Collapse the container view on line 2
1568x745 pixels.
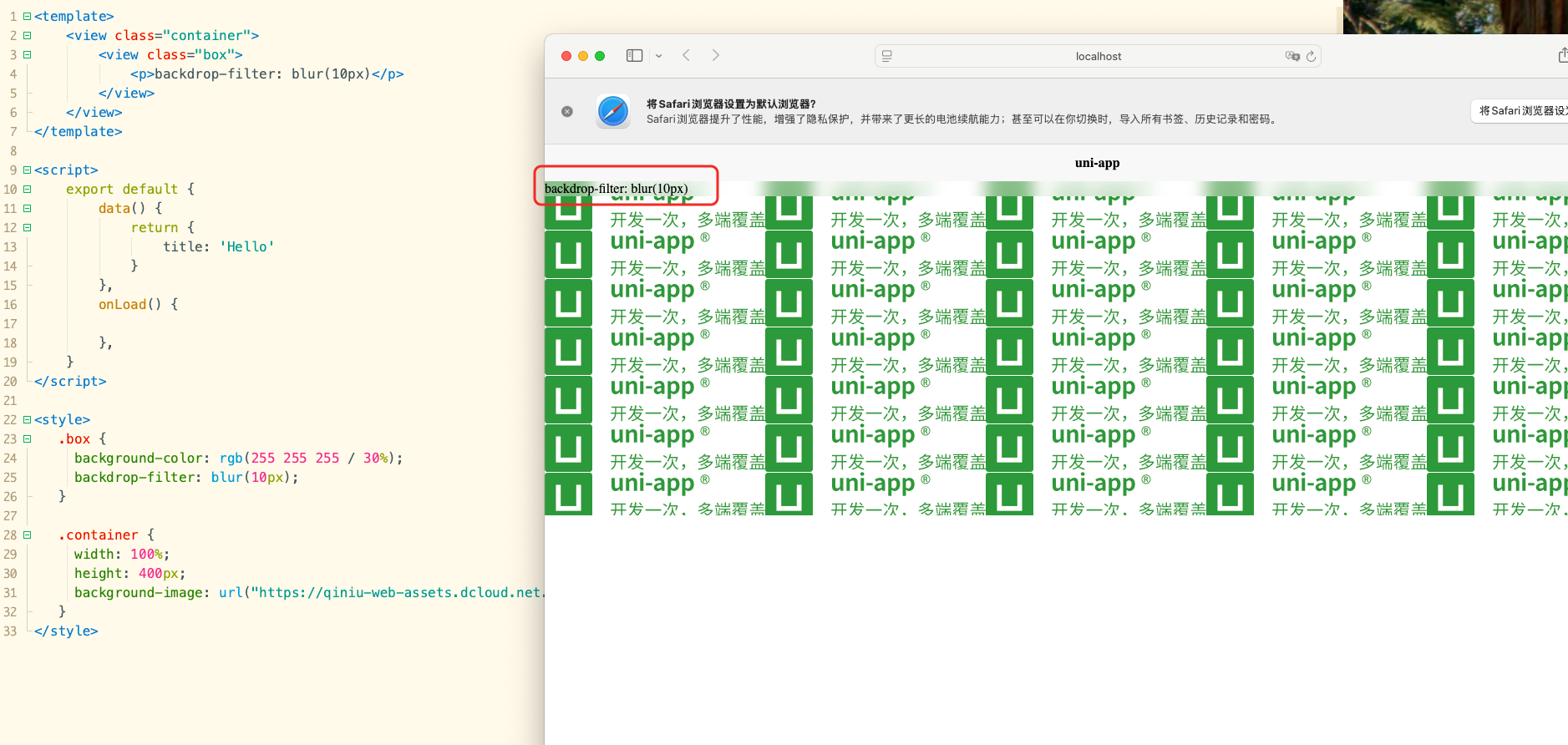pyautogui.click(x=28, y=36)
